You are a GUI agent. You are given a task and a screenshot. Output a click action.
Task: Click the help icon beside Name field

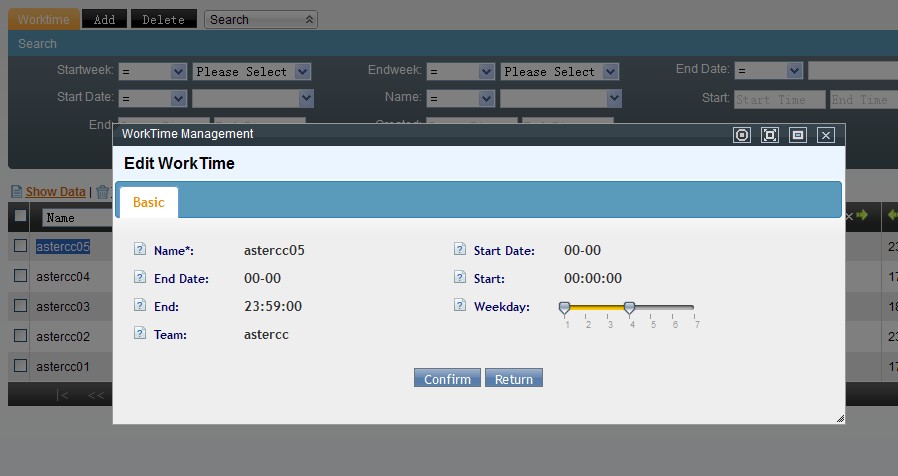(140, 250)
